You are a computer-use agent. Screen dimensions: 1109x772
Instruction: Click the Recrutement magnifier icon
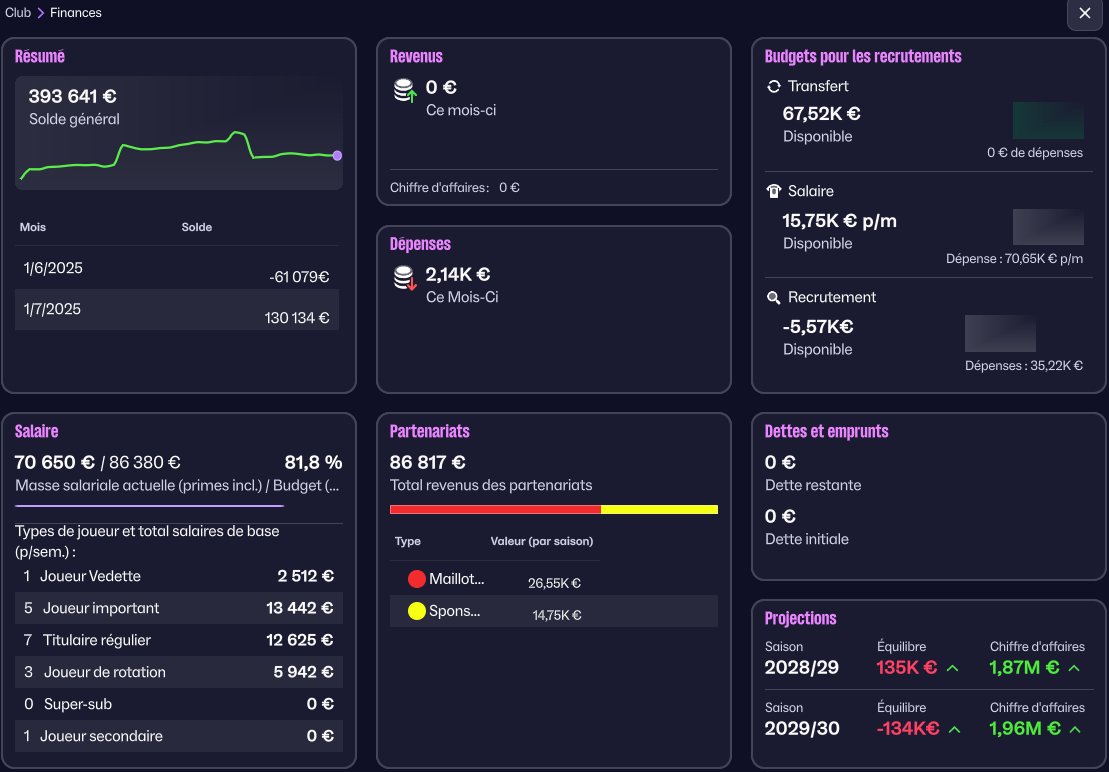point(774,298)
